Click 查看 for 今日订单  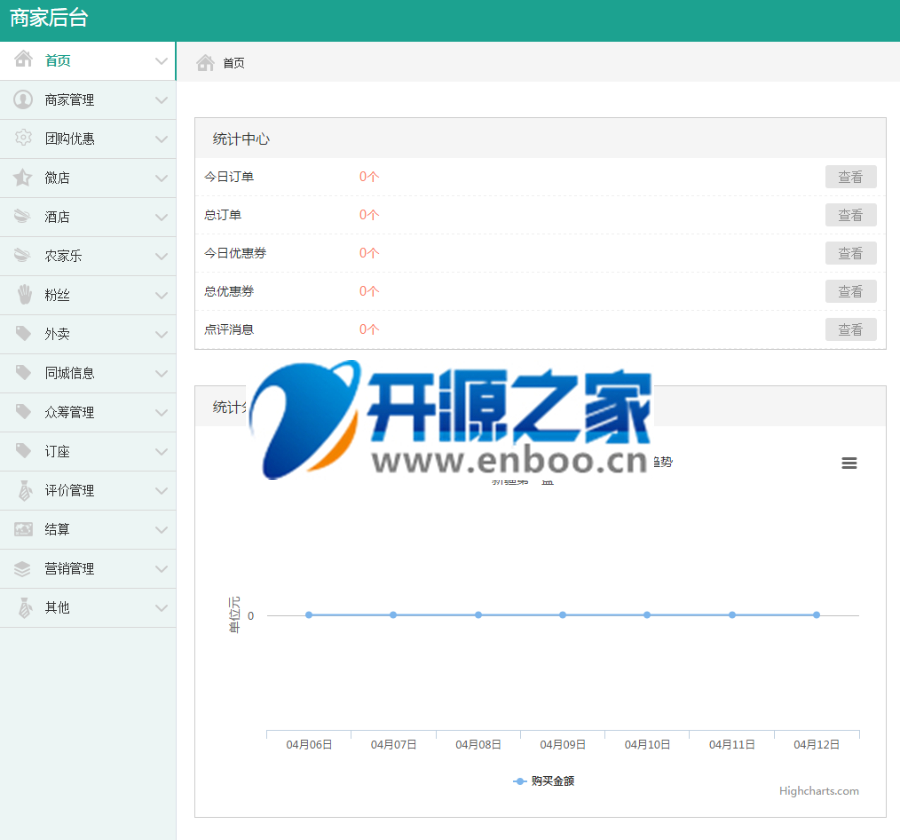pyautogui.click(x=851, y=177)
